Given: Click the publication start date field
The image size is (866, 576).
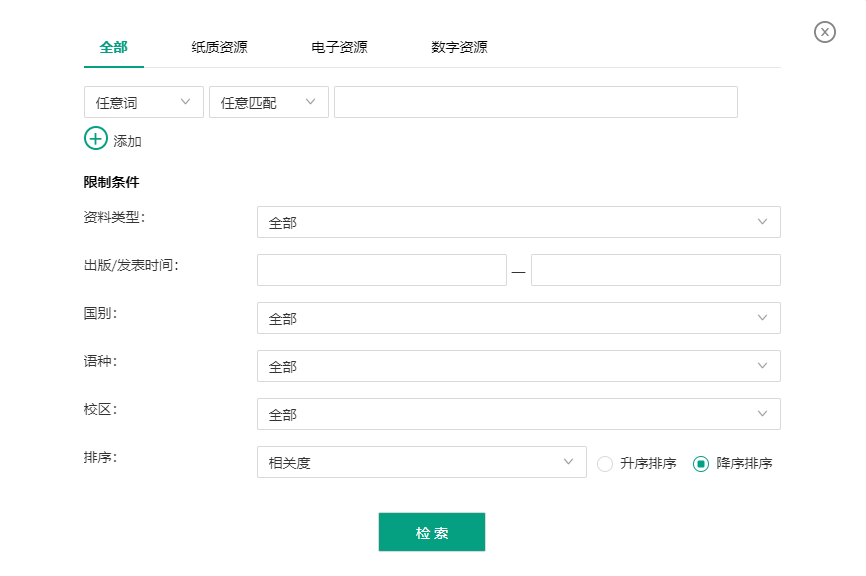Looking at the screenshot, I should [381, 270].
